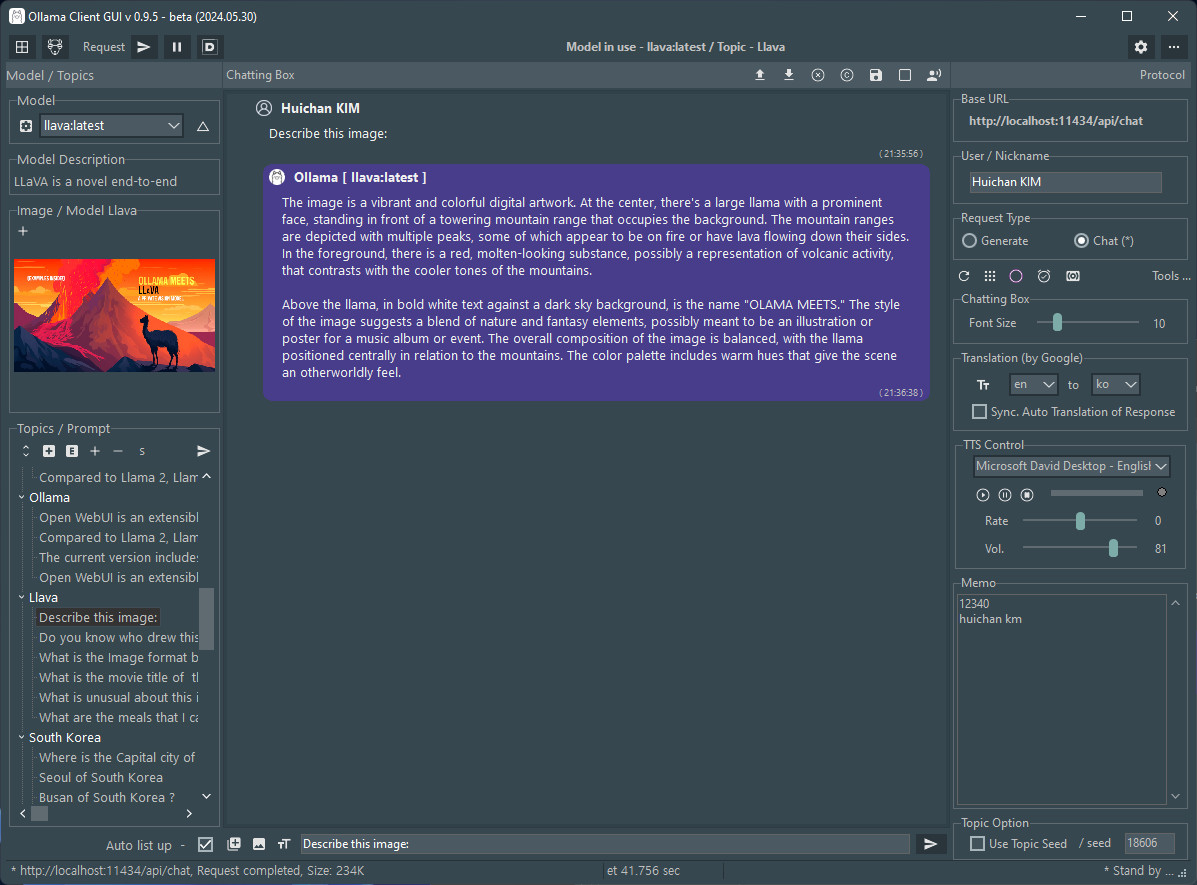This screenshot has width=1197, height=885.
Task: Click the triangle icon next to model dropdown
Action: click(202, 126)
